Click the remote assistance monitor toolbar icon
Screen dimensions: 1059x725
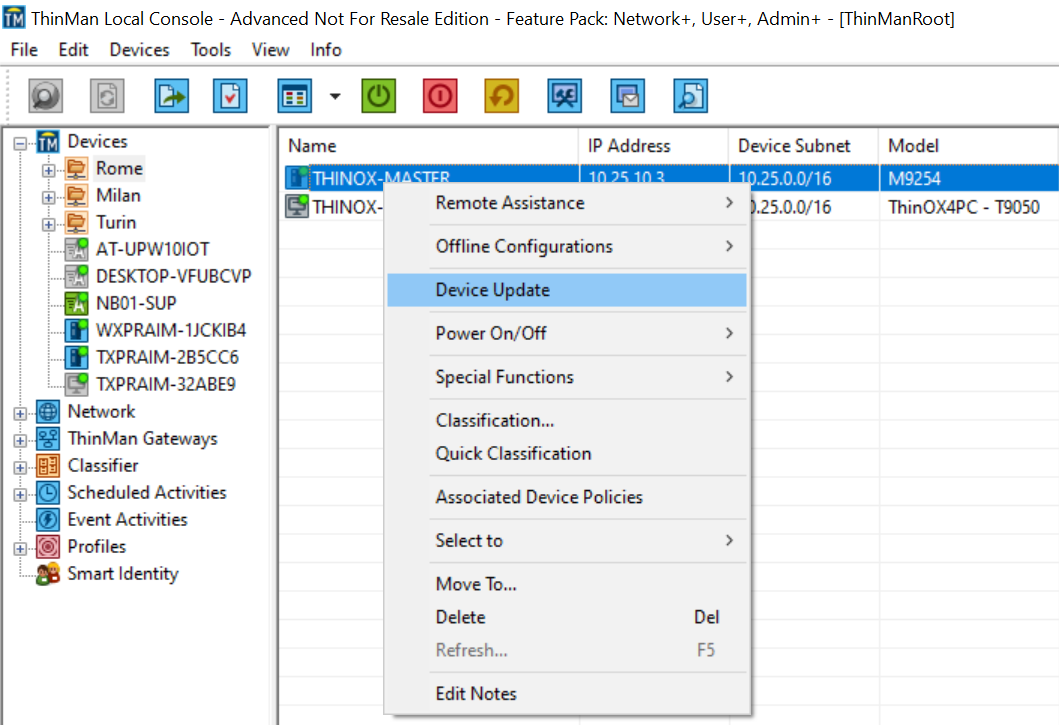(565, 96)
